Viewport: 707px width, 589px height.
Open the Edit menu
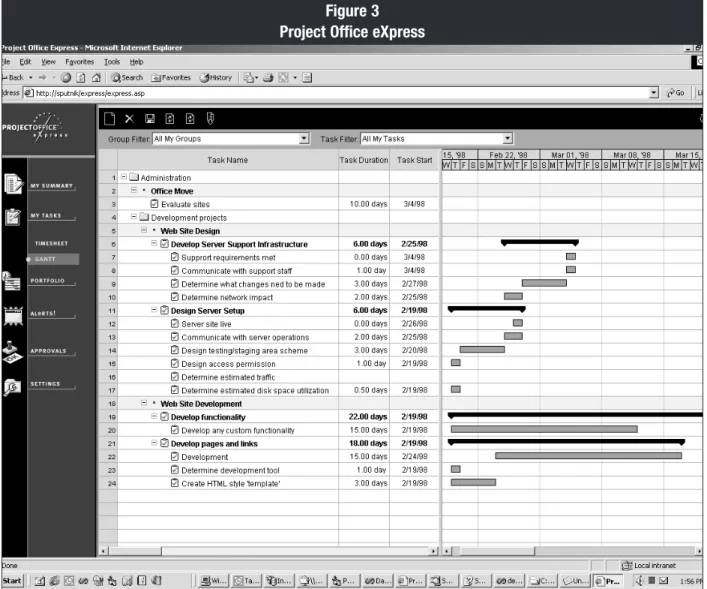[25, 62]
